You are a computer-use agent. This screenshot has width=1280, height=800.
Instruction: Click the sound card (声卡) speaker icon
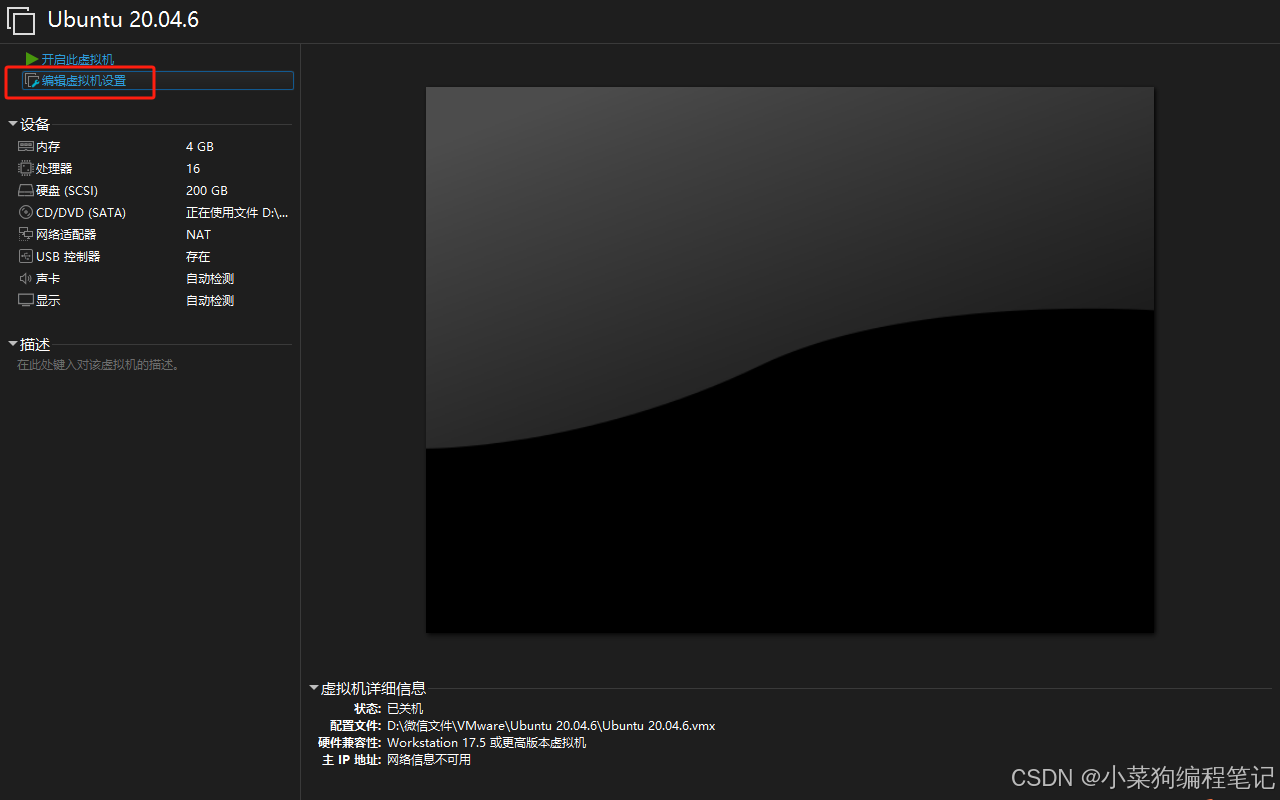point(26,278)
